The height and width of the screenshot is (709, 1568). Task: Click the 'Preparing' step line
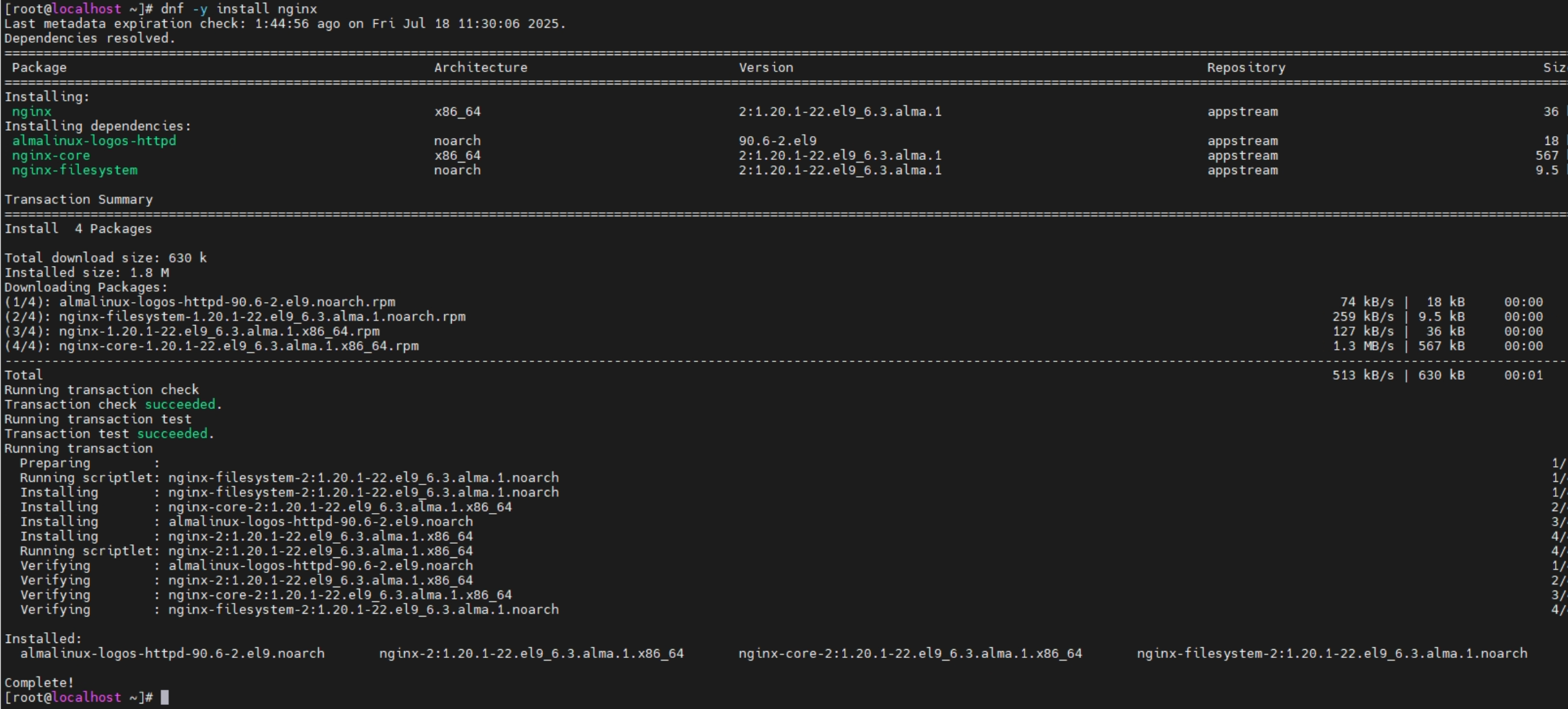(x=90, y=463)
